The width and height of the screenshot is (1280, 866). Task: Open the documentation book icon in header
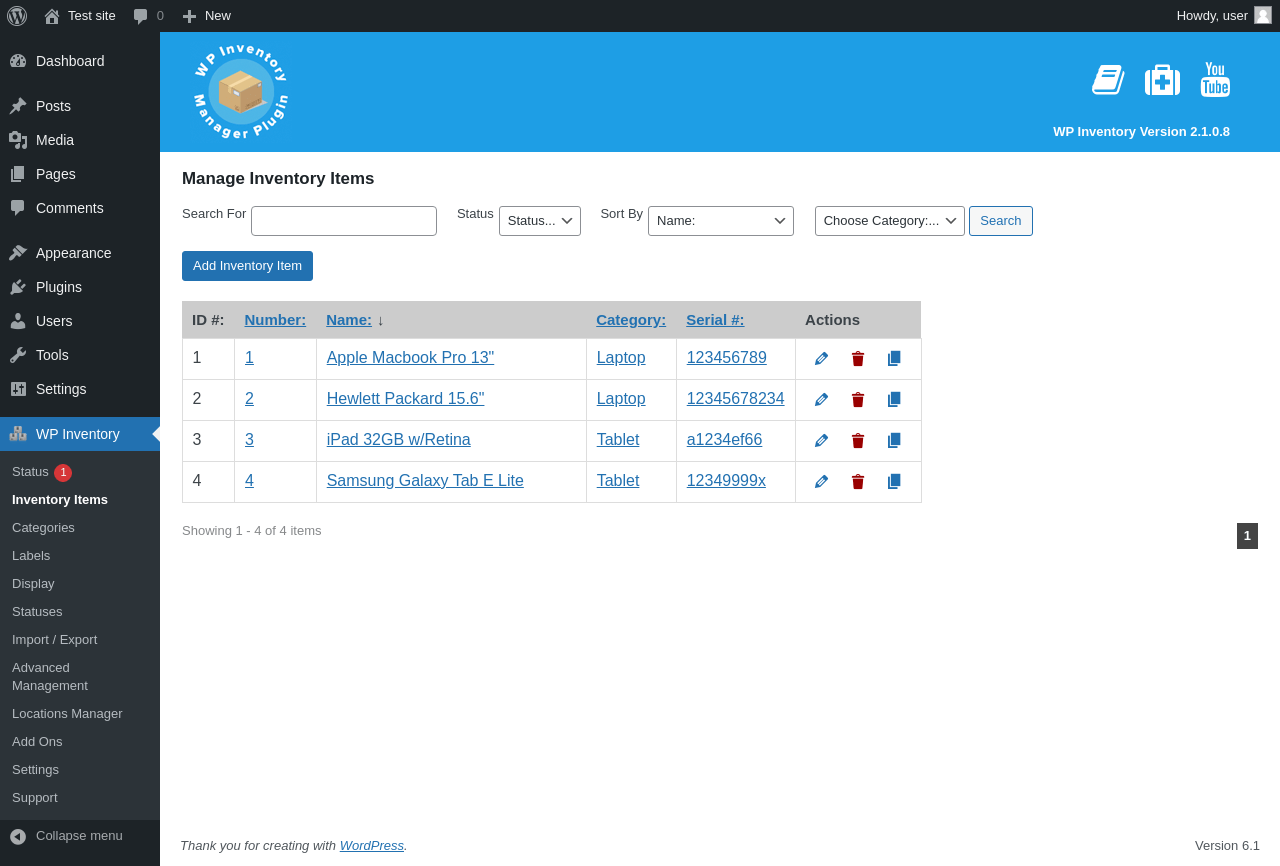click(x=1108, y=80)
